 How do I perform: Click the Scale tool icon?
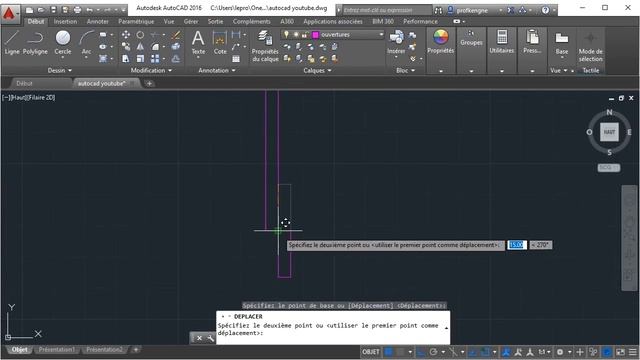point(140,59)
